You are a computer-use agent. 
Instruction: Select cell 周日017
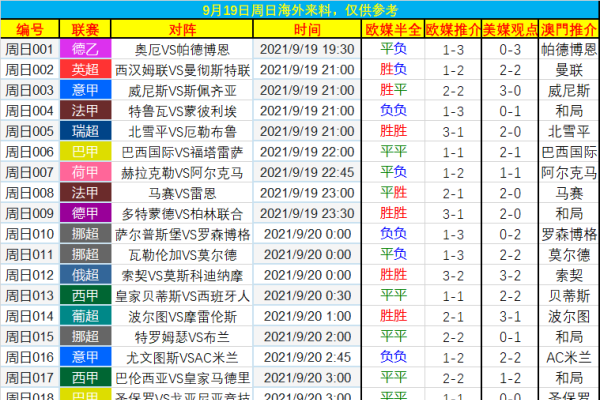pyautogui.click(x=30, y=378)
